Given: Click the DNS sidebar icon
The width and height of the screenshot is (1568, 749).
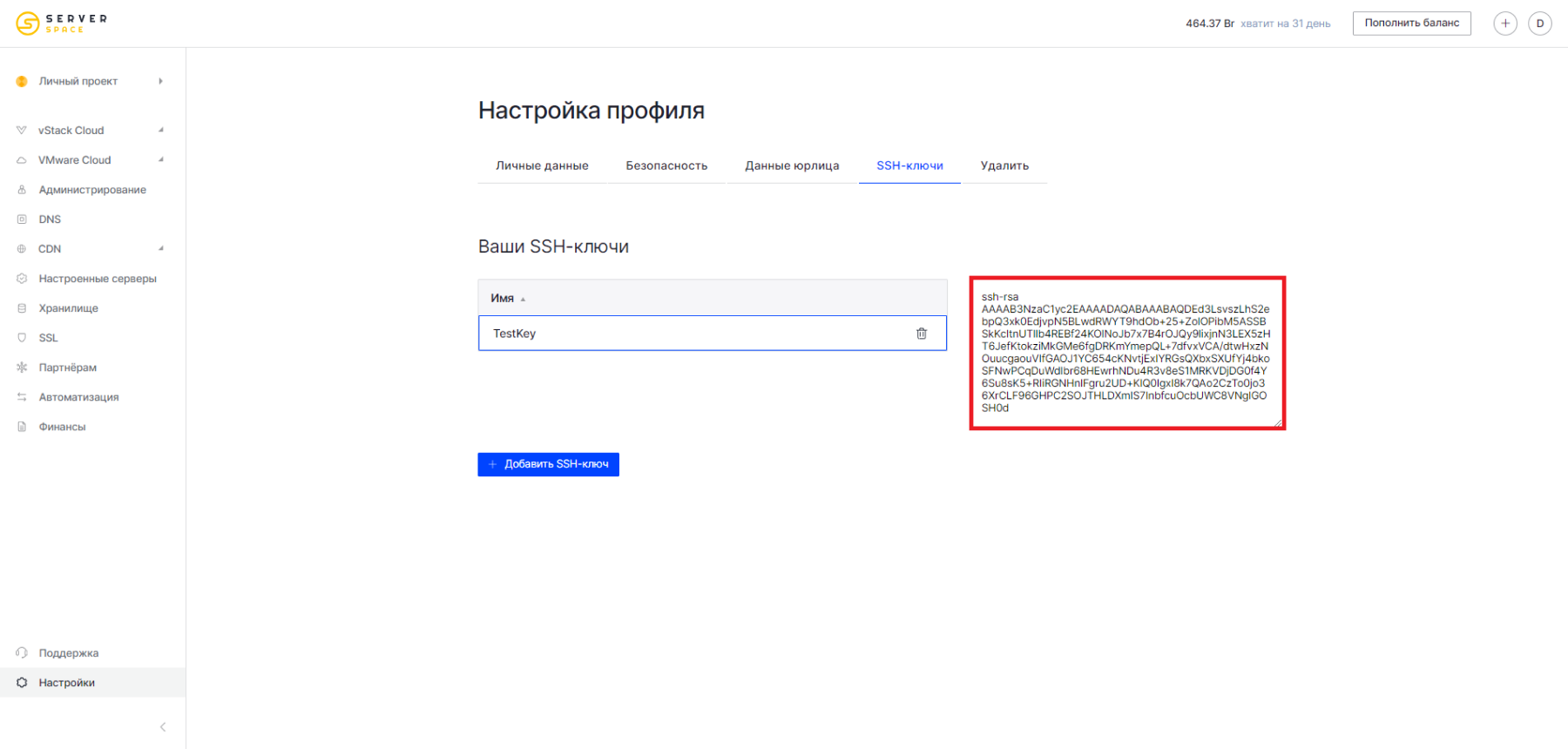Looking at the screenshot, I should (22, 219).
